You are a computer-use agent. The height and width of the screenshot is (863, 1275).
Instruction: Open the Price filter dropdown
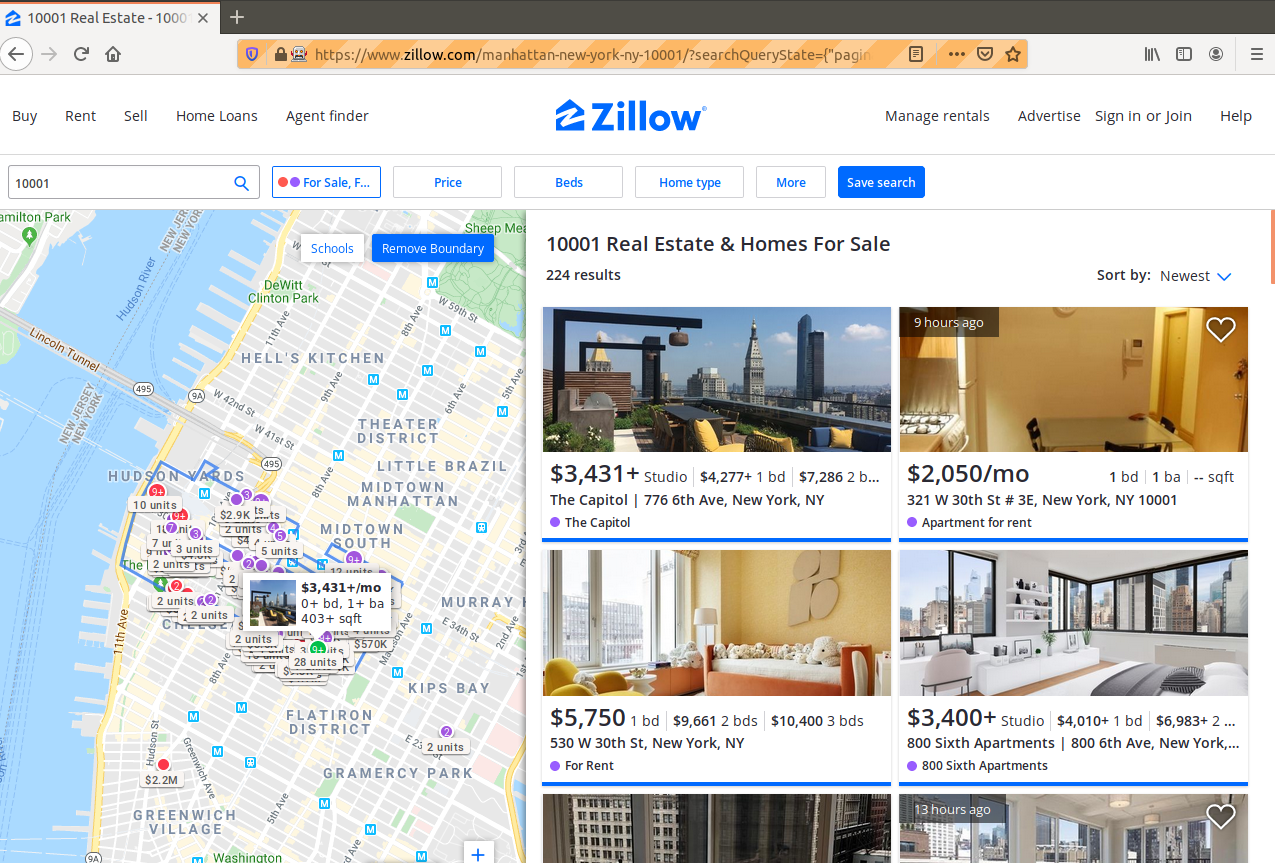click(447, 182)
